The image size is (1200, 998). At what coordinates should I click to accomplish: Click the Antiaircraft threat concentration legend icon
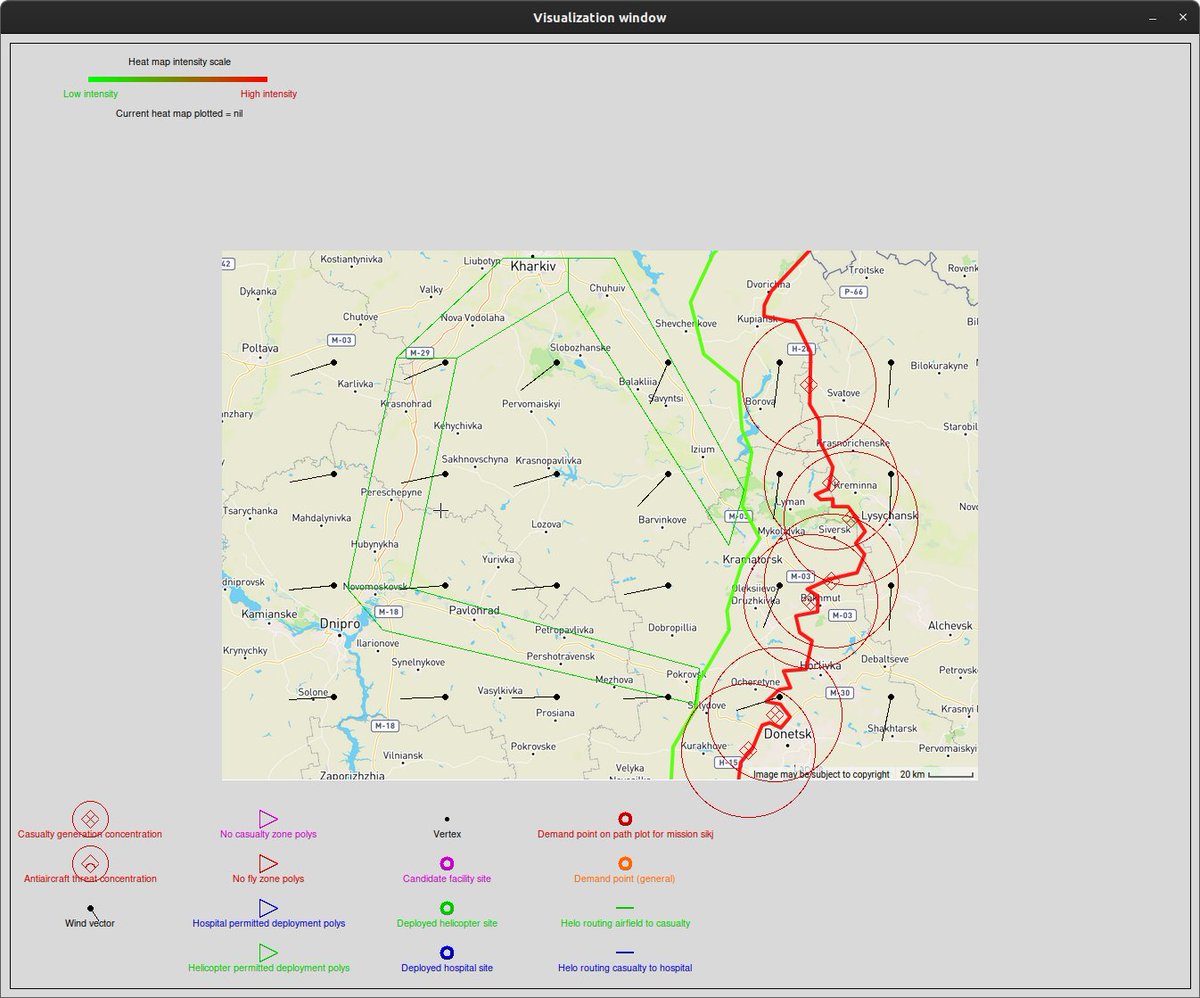90,862
